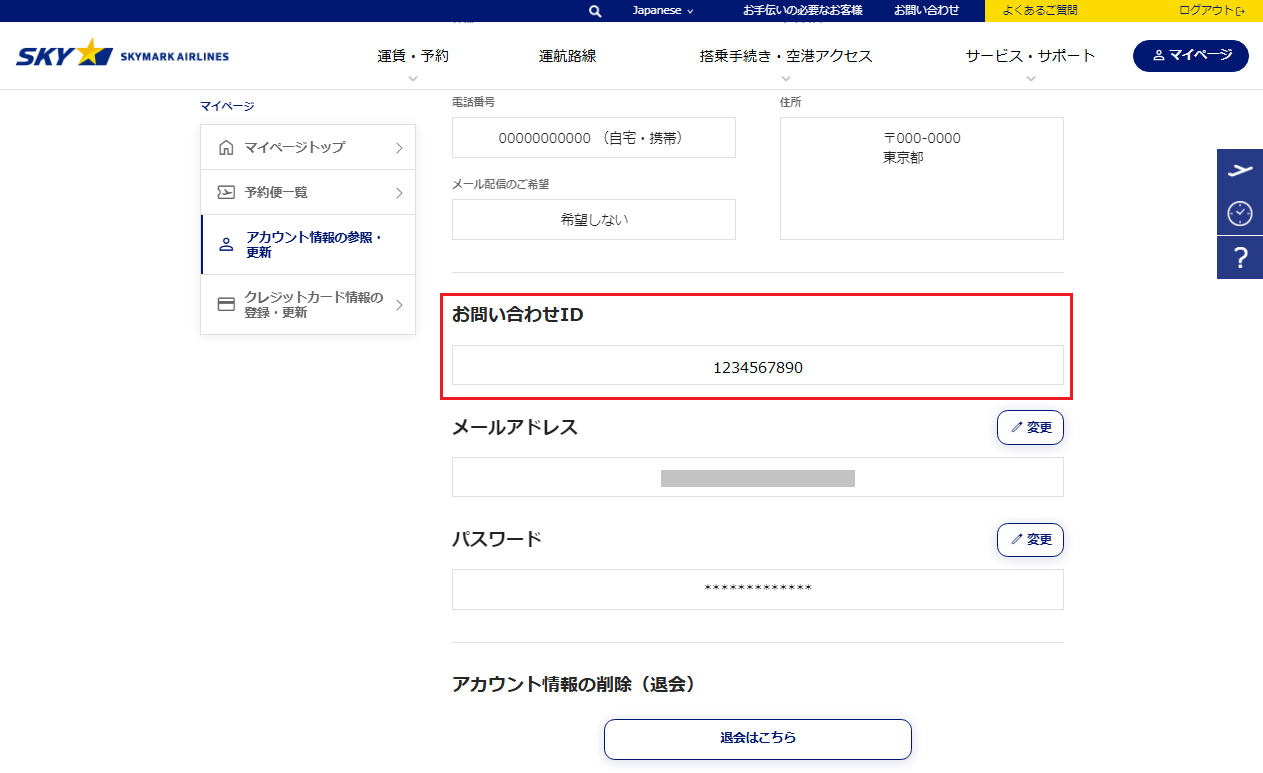Expand the サービス・サポート menu
Viewport: 1263px width, 773px height.
point(1030,57)
